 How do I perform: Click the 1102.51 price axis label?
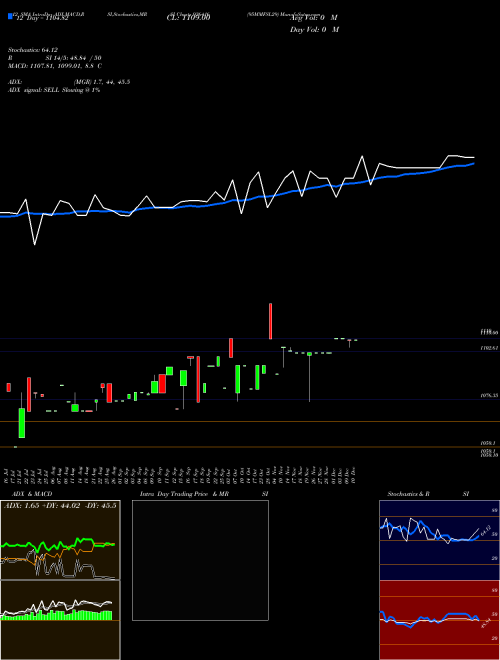pyautogui.click(x=489, y=348)
